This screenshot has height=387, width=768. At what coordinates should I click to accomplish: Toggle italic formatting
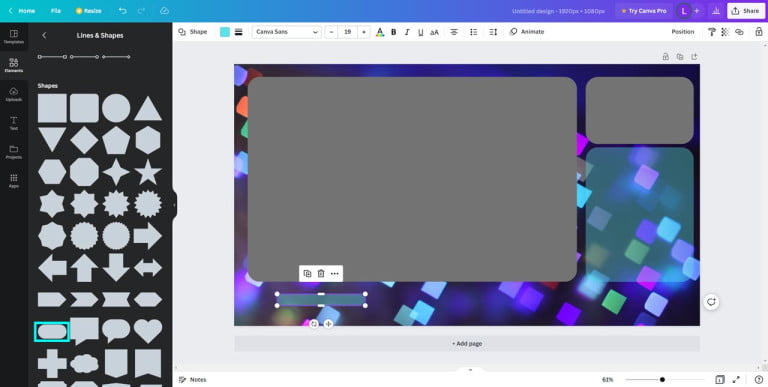pyautogui.click(x=407, y=32)
